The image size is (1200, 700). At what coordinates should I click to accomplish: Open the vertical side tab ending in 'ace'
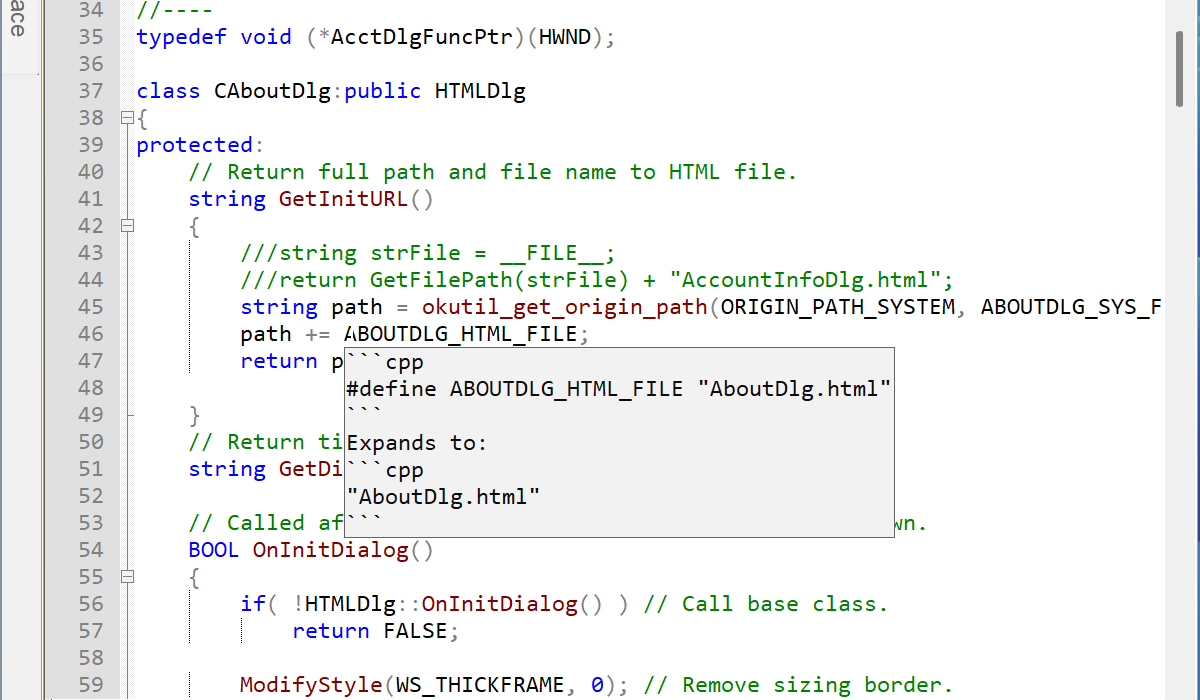[17, 20]
